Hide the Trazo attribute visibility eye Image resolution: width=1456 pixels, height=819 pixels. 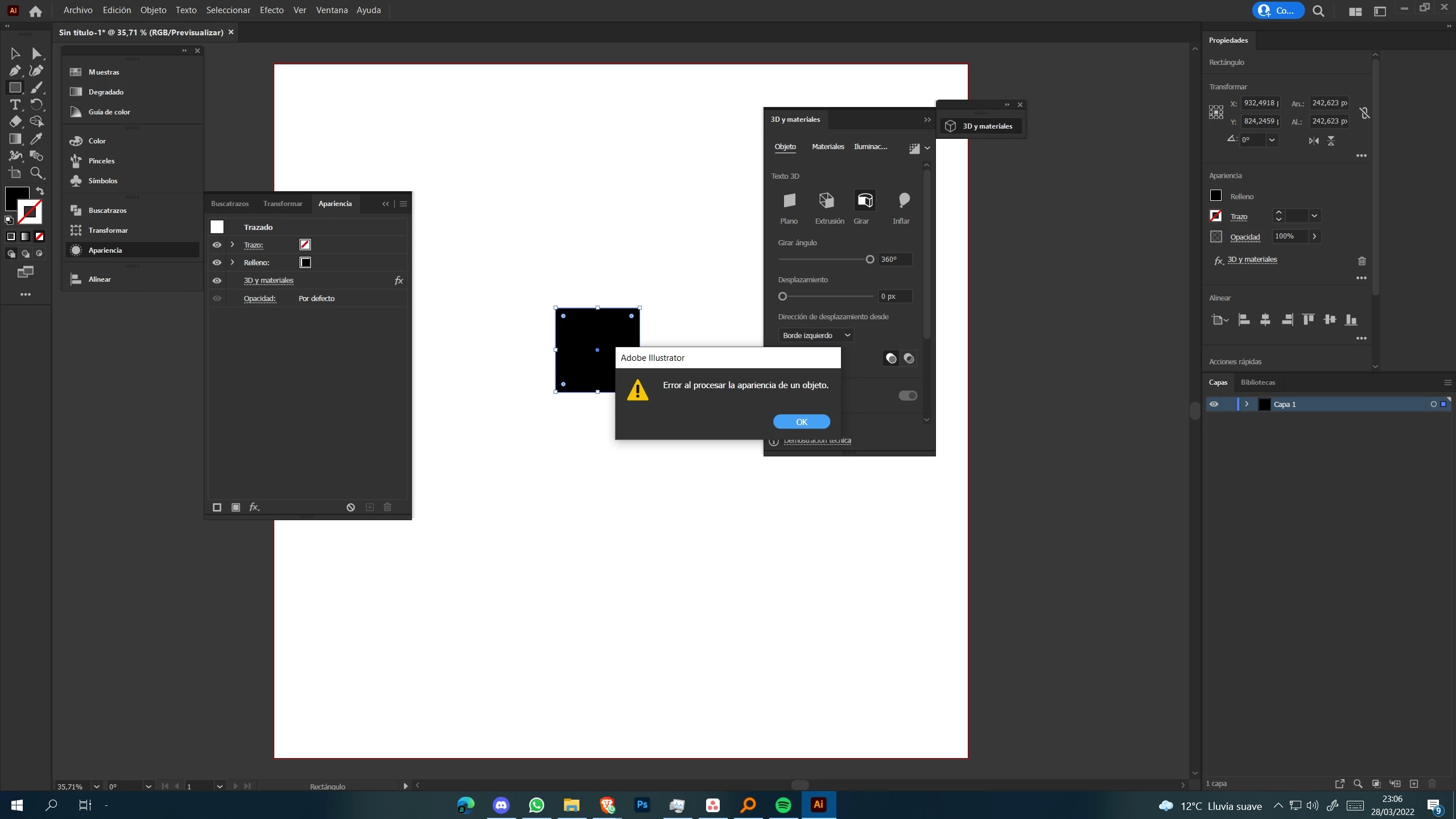pos(217,245)
